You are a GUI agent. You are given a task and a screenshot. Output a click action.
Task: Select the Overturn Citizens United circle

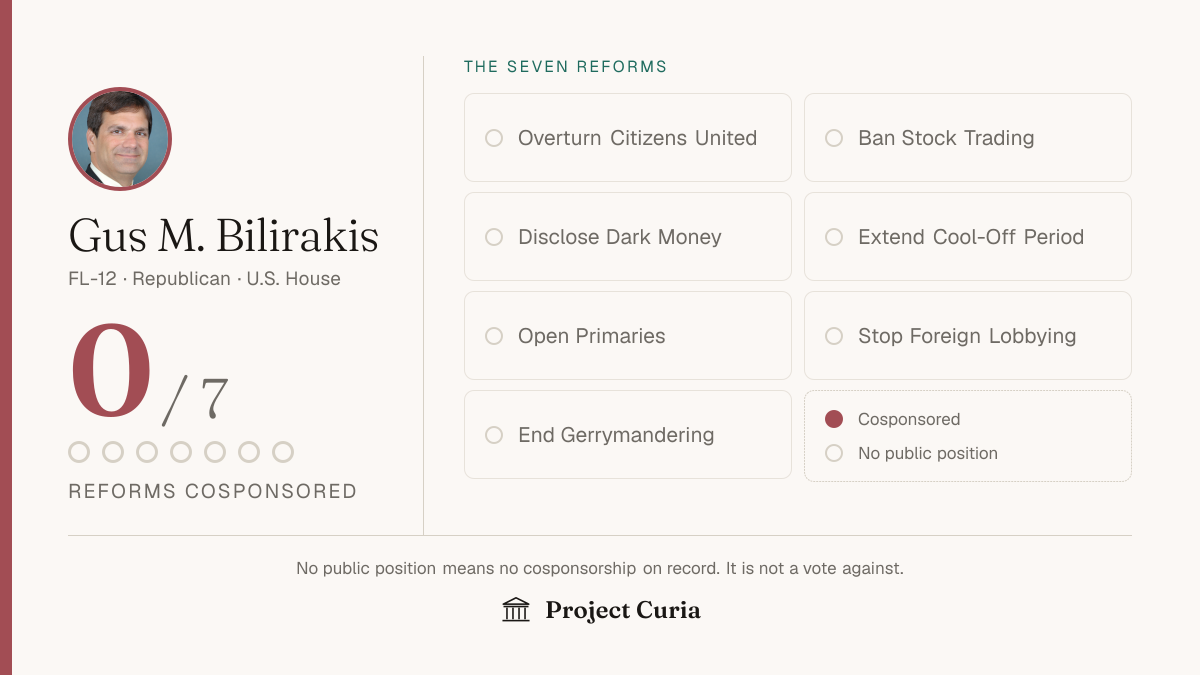(494, 138)
